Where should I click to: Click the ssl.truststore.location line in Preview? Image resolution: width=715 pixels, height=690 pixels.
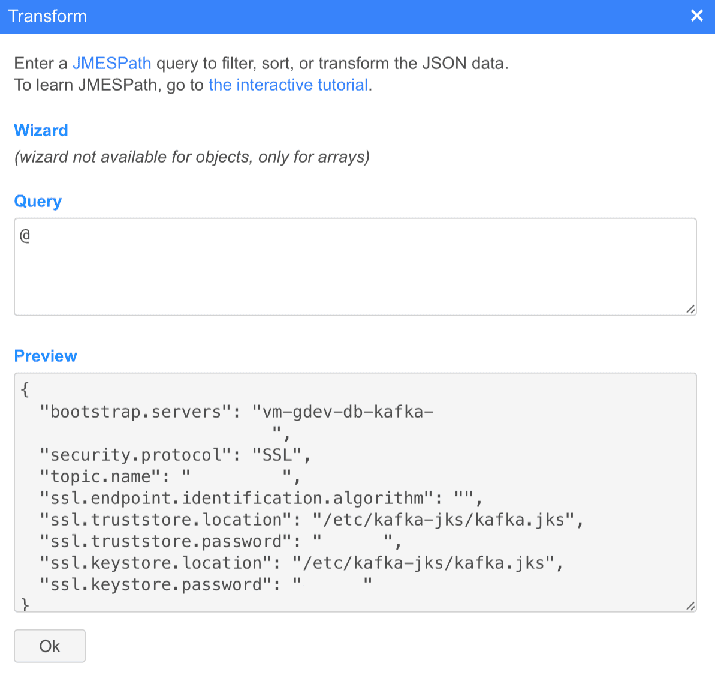click(310, 520)
